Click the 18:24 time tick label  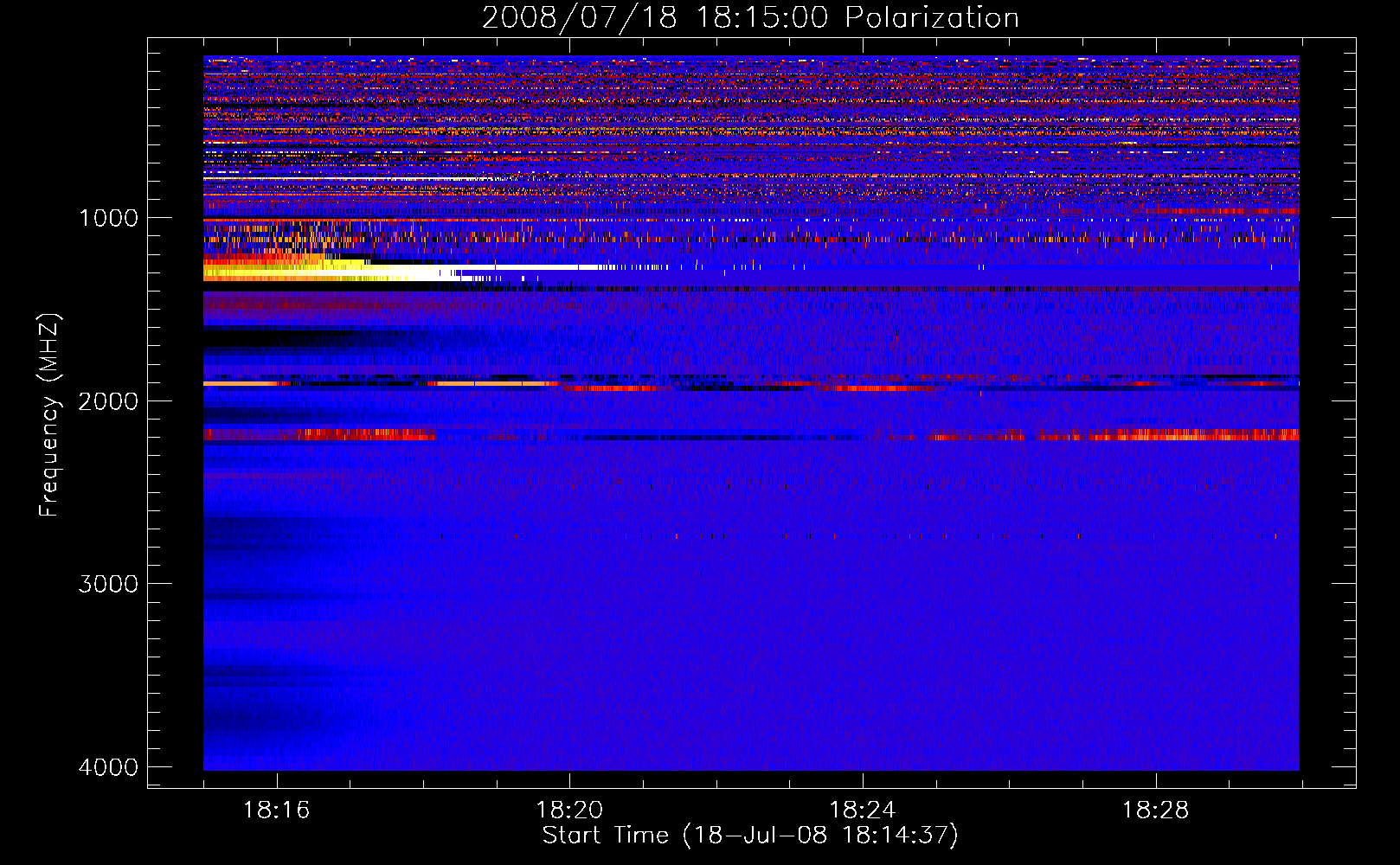point(863,810)
